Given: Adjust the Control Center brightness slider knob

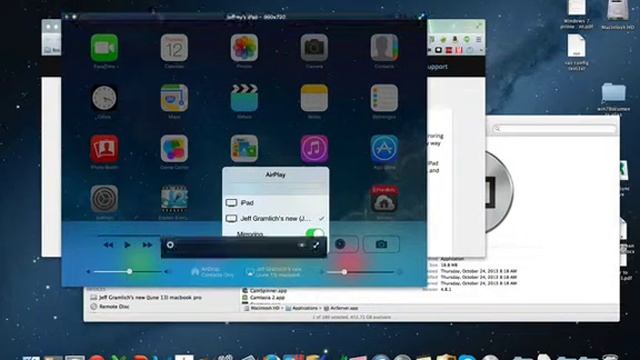Looking at the screenshot, I should tap(344, 272).
